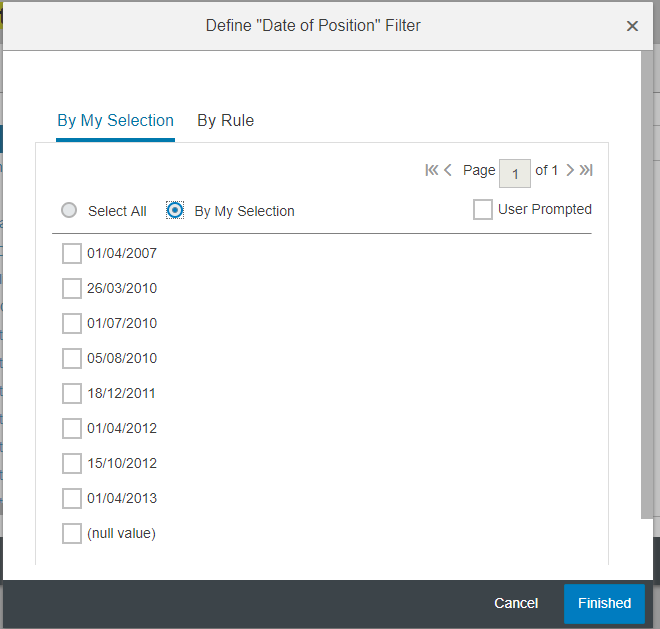The width and height of the screenshot is (660, 629).
Task: Click the page number input field
Action: point(514,173)
